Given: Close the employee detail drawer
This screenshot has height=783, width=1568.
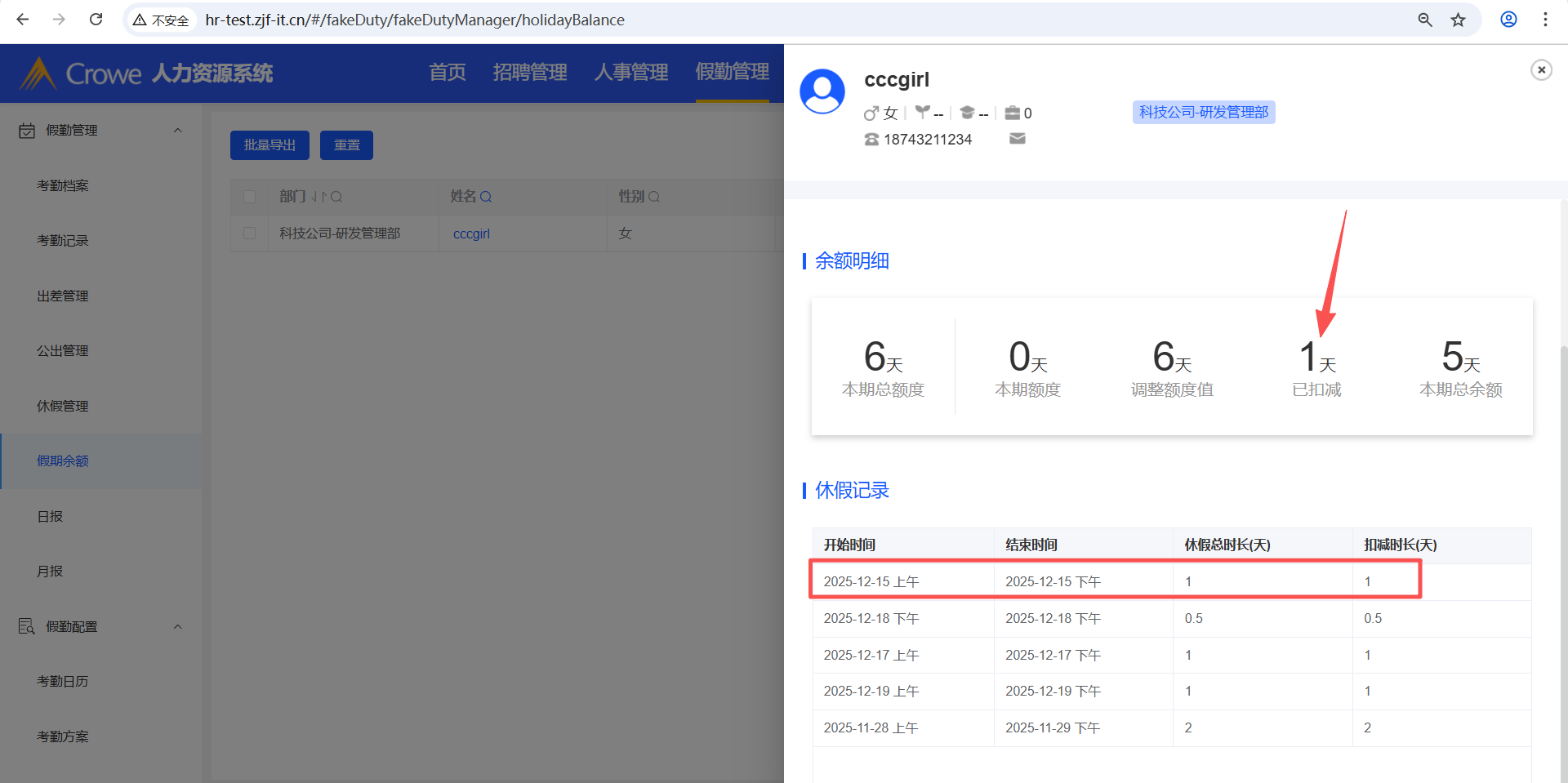Looking at the screenshot, I should 1541,70.
